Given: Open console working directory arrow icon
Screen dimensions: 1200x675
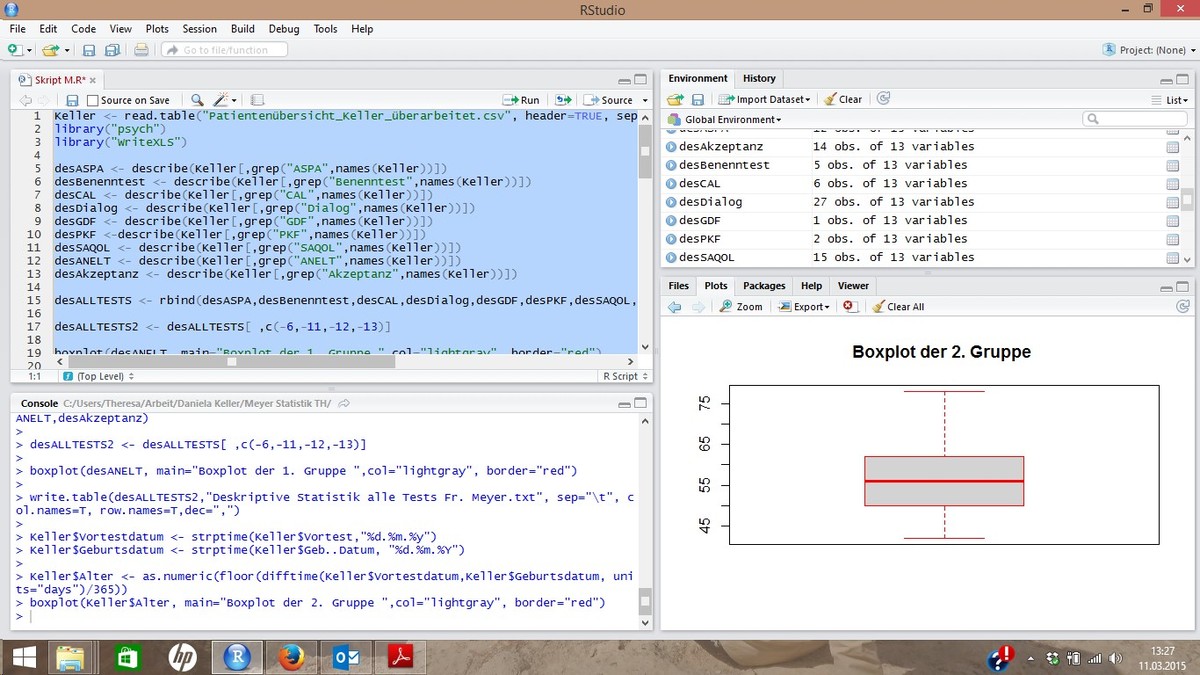Looking at the screenshot, I should coord(344,403).
